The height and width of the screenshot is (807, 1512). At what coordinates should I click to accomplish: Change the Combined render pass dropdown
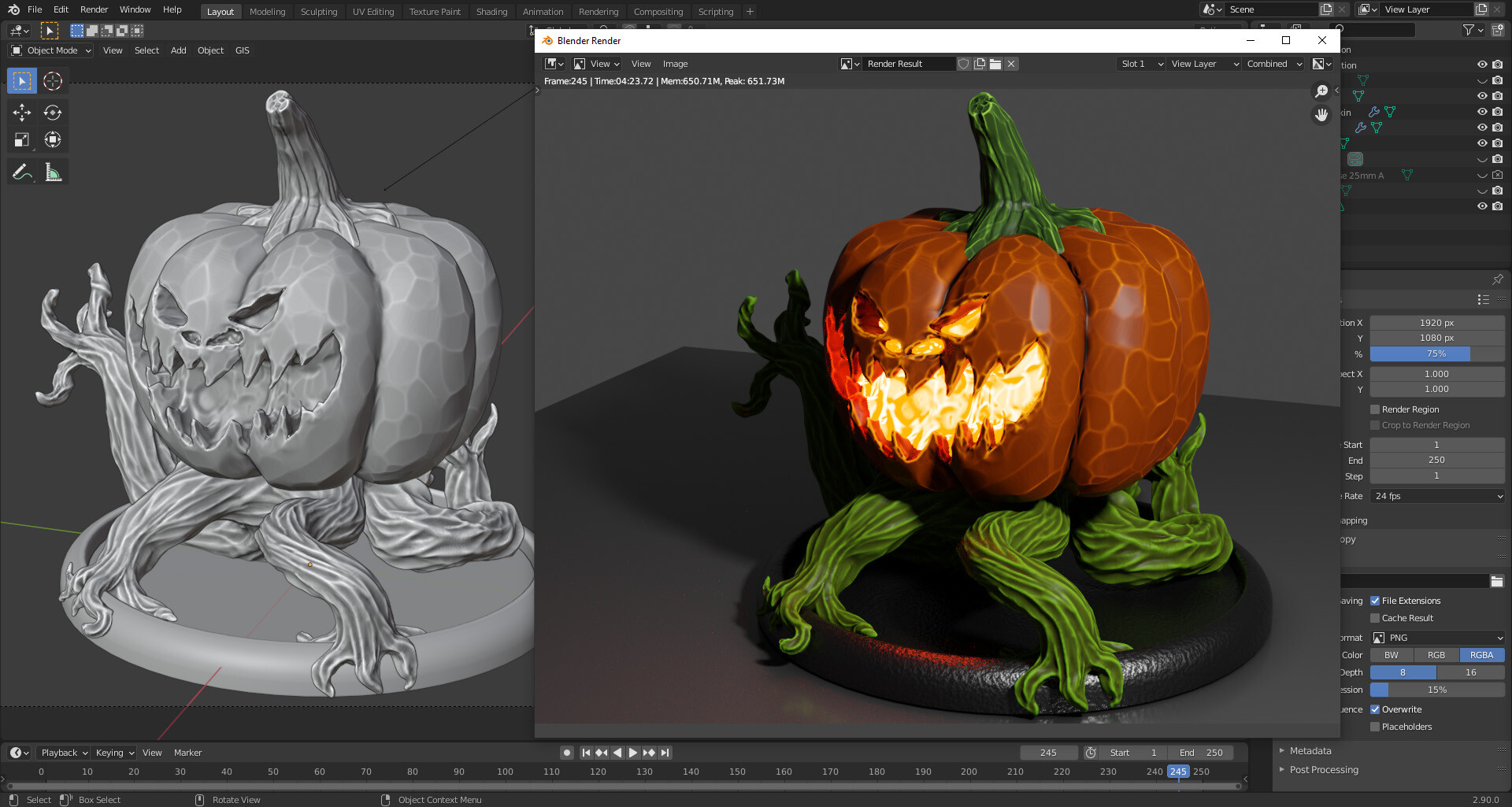click(1273, 64)
